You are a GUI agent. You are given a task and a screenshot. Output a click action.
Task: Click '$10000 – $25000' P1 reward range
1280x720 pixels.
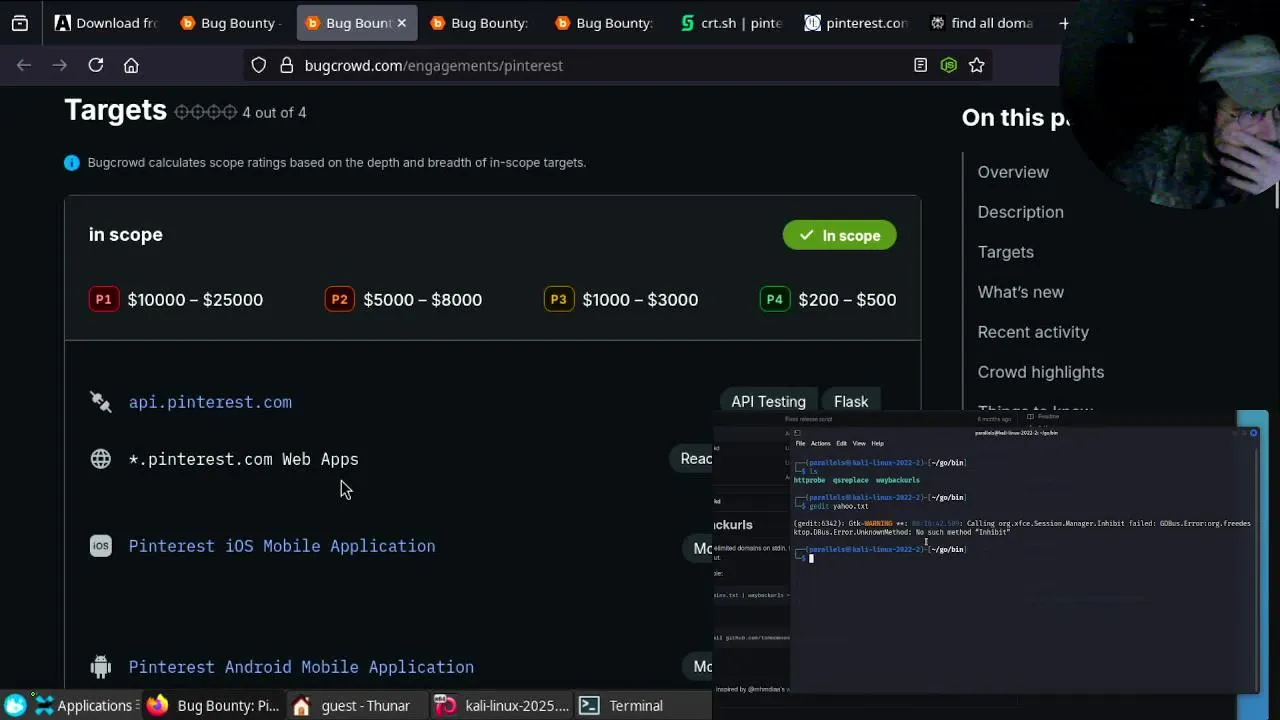click(195, 299)
